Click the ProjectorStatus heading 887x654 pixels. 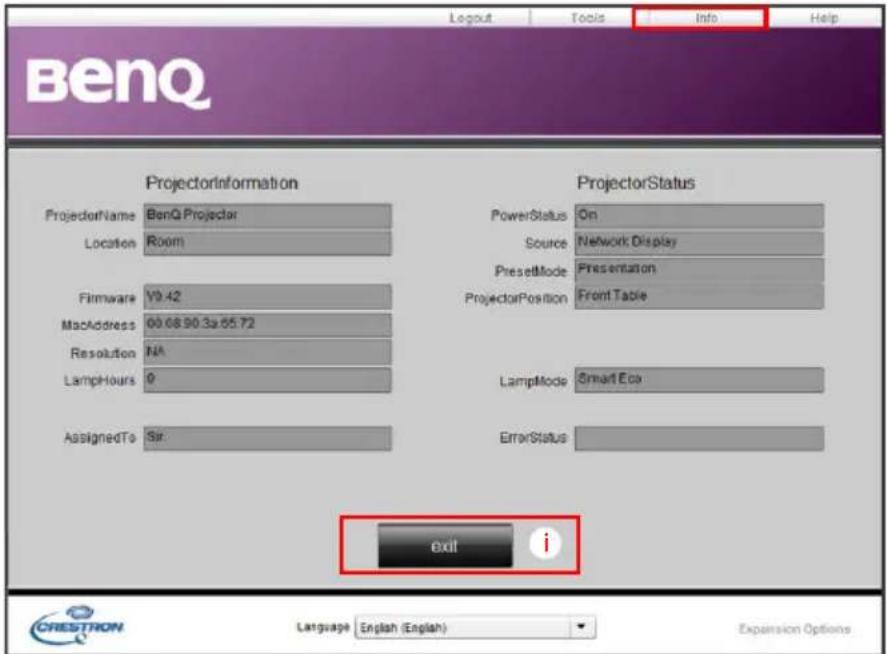coord(636,183)
